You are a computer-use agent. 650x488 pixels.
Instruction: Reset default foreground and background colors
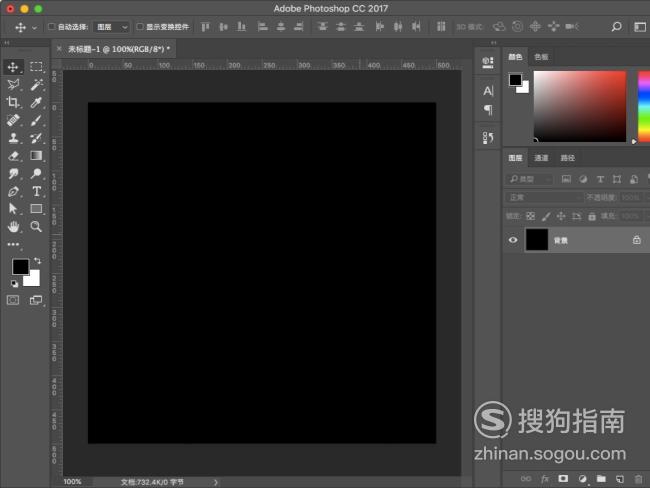(15, 284)
